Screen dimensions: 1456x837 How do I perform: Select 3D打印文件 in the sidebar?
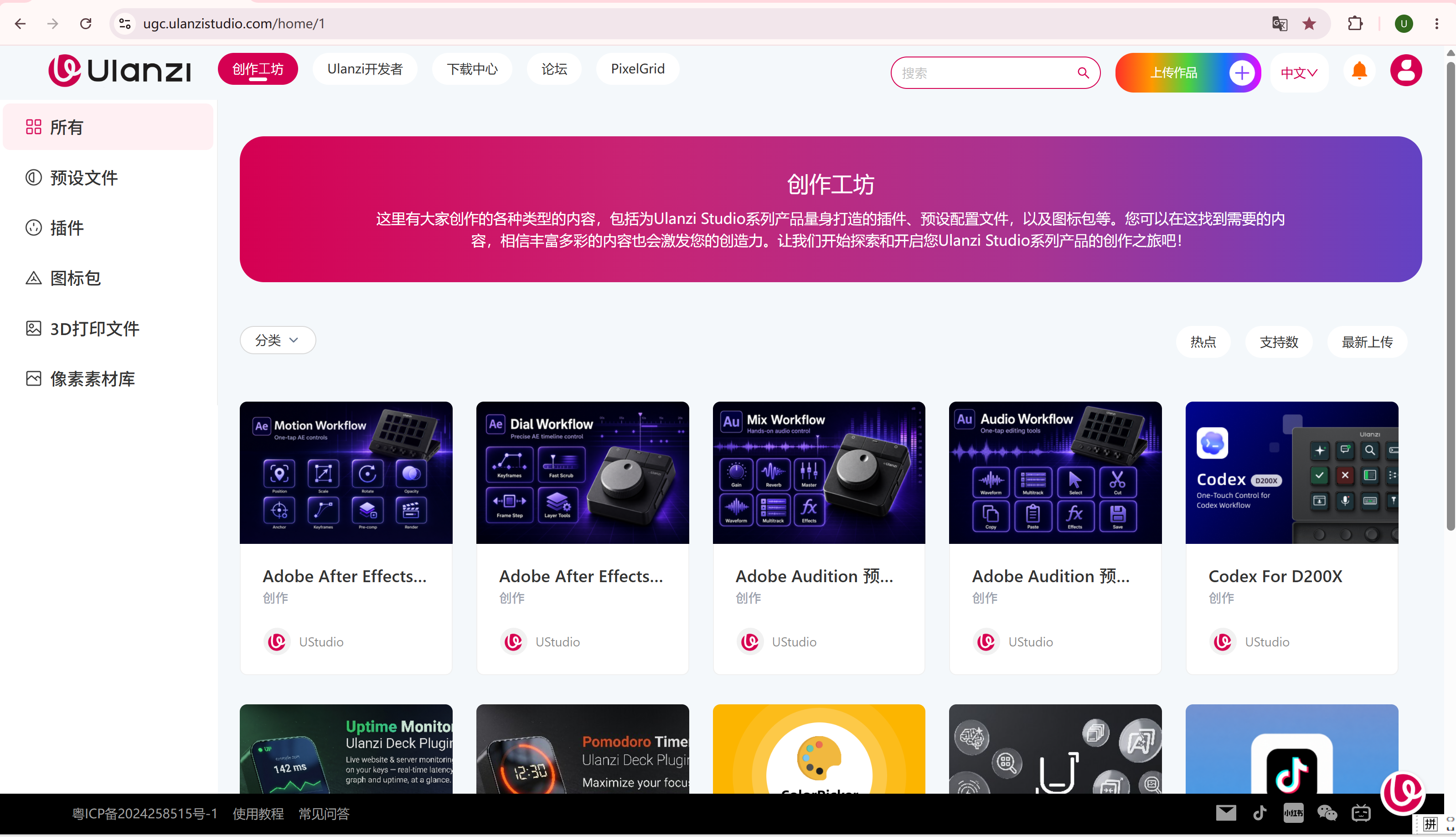point(108,328)
